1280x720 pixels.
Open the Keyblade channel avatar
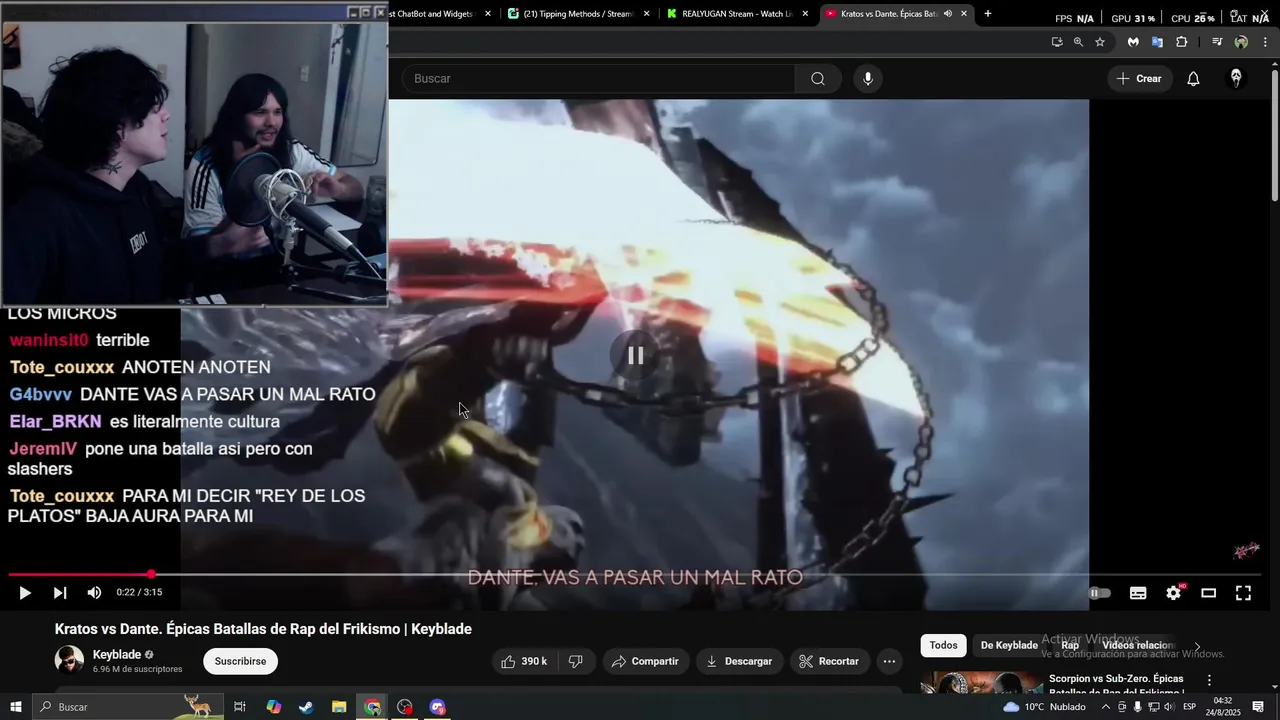[x=69, y=661]
